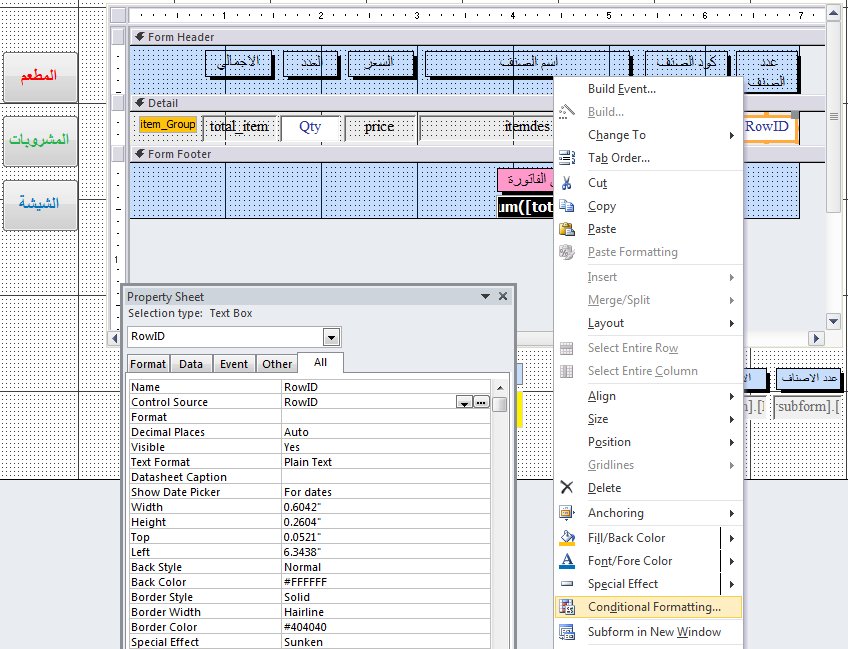Screen dimensions: 848x649
Task: Switch to the Other tab in Property Sheet
Action: click(x=277, y=364)
